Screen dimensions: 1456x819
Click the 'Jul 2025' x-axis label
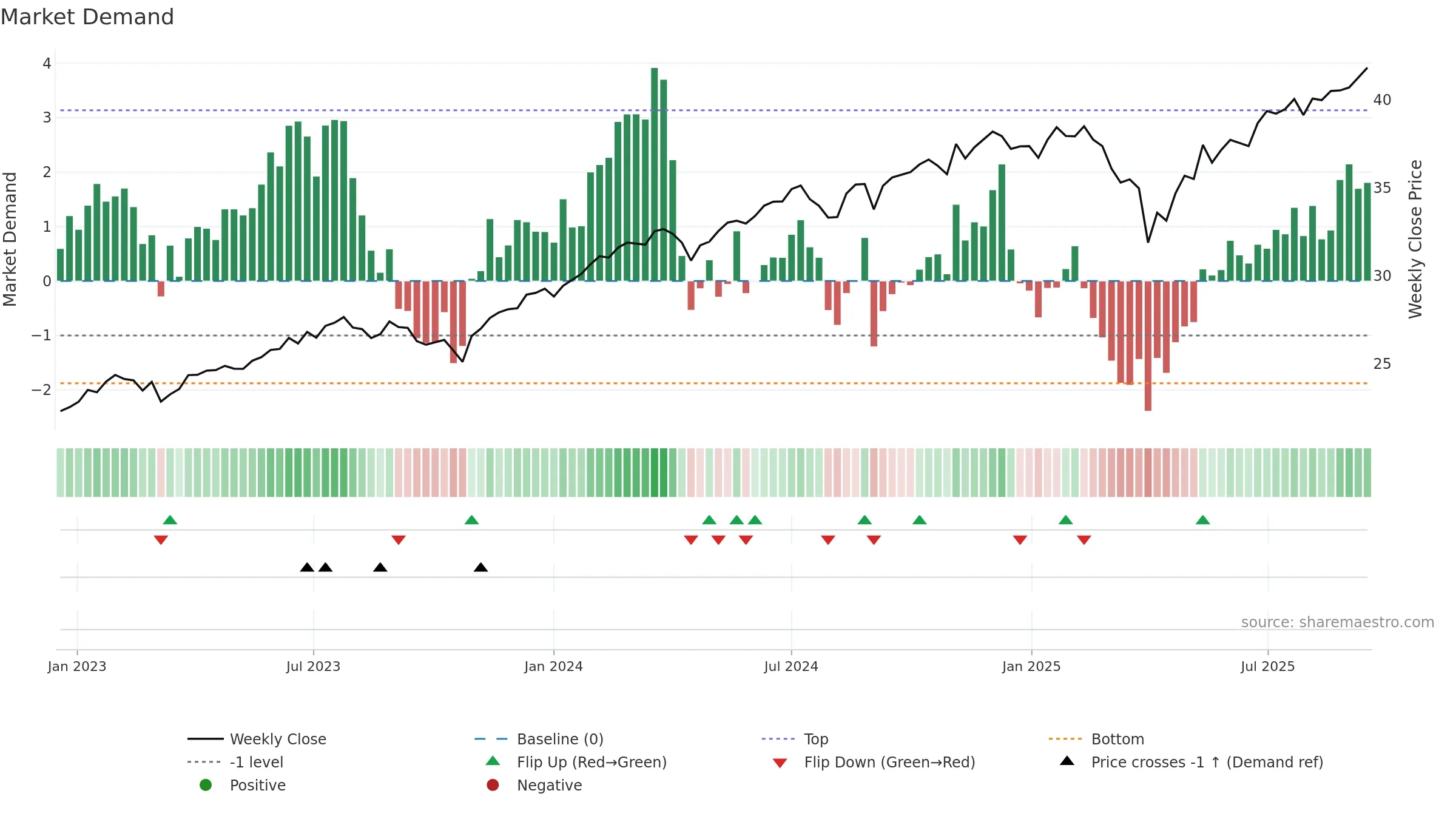1268,666
